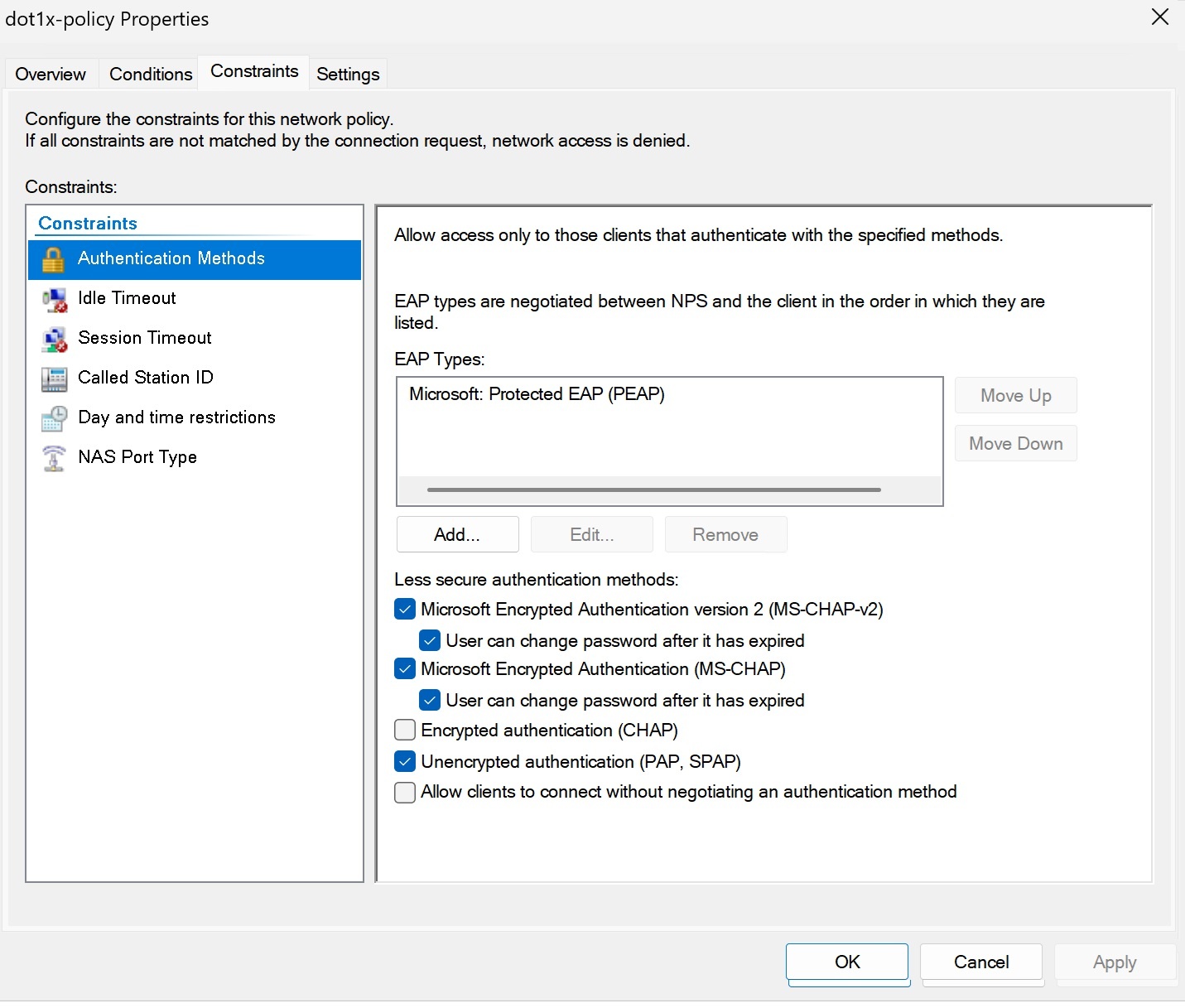Image resolution: width=1185 pixels, height=1008 pixels.
Task: Select the Constraints tab
Action: tap(254, 71)
